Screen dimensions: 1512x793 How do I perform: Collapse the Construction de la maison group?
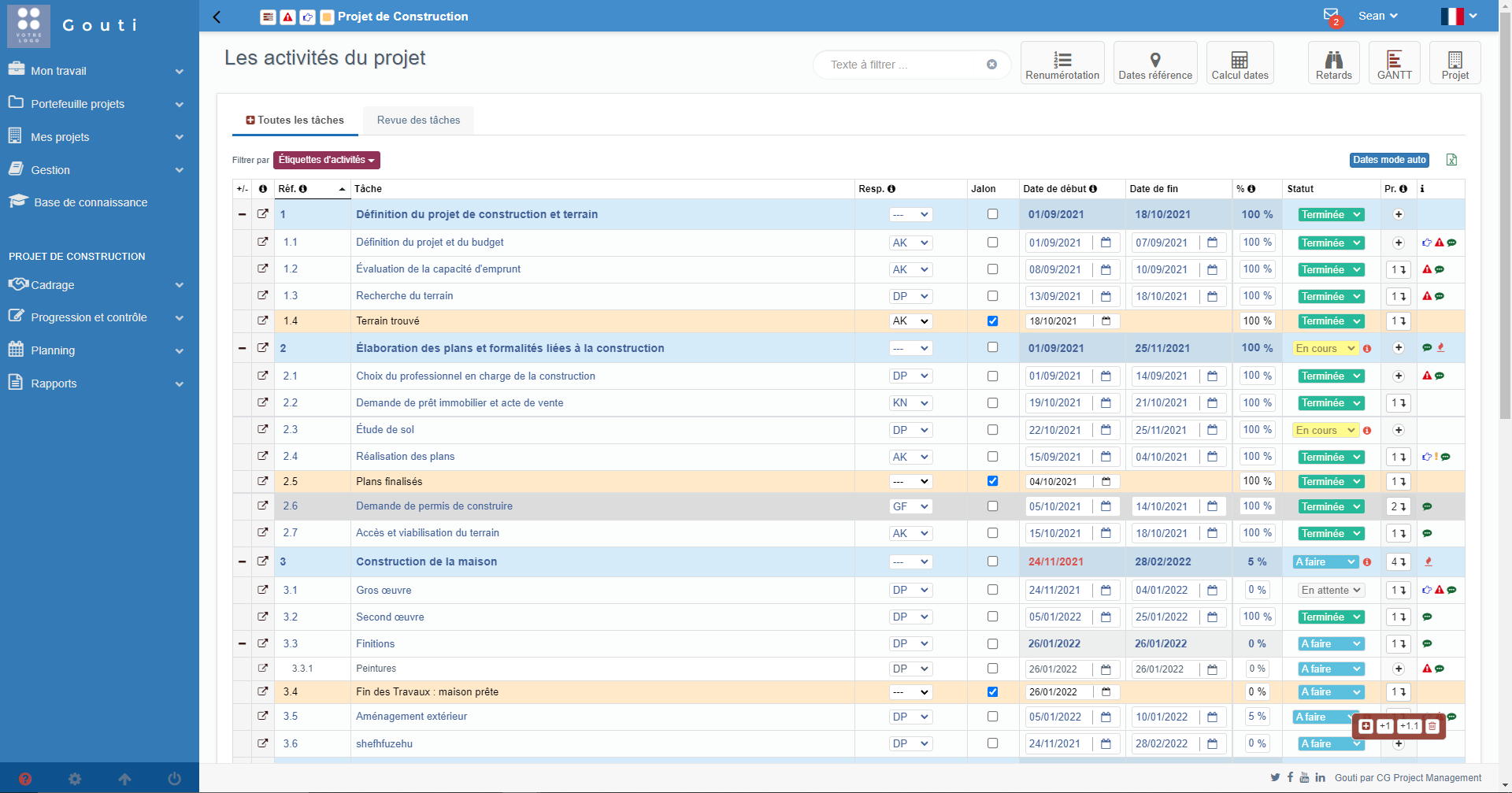tap(242, 561)
